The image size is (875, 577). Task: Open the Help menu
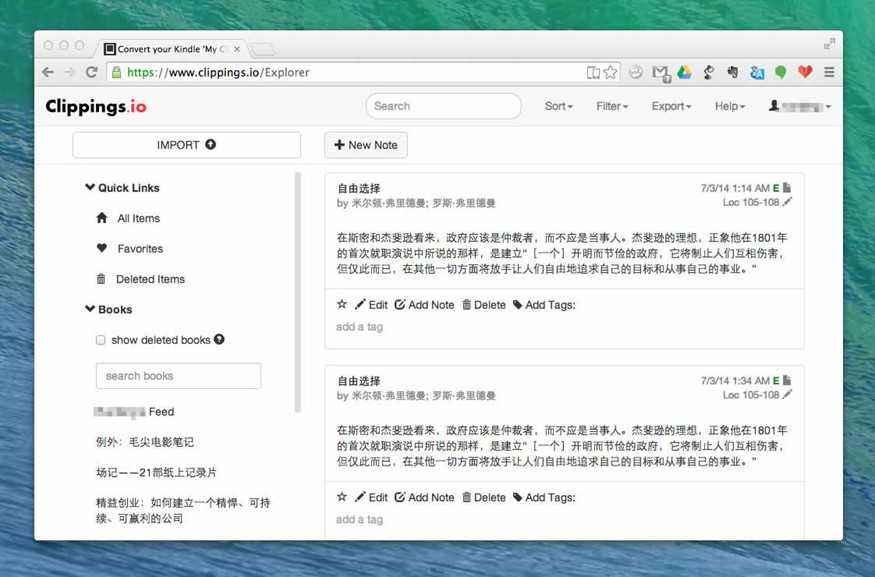point(730,106)
